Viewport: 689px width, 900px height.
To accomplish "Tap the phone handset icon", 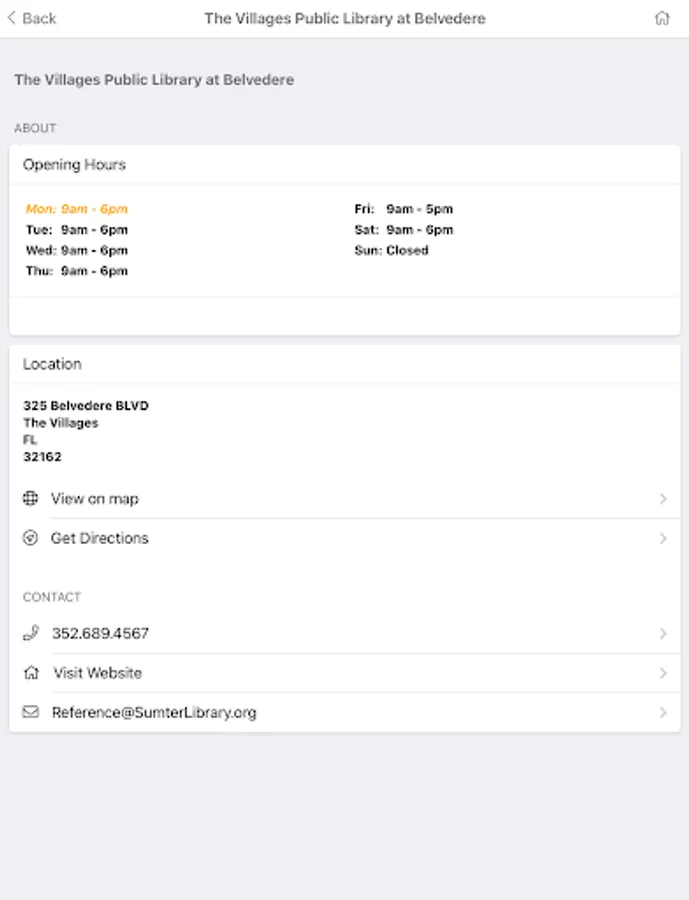I will point(31,633).
